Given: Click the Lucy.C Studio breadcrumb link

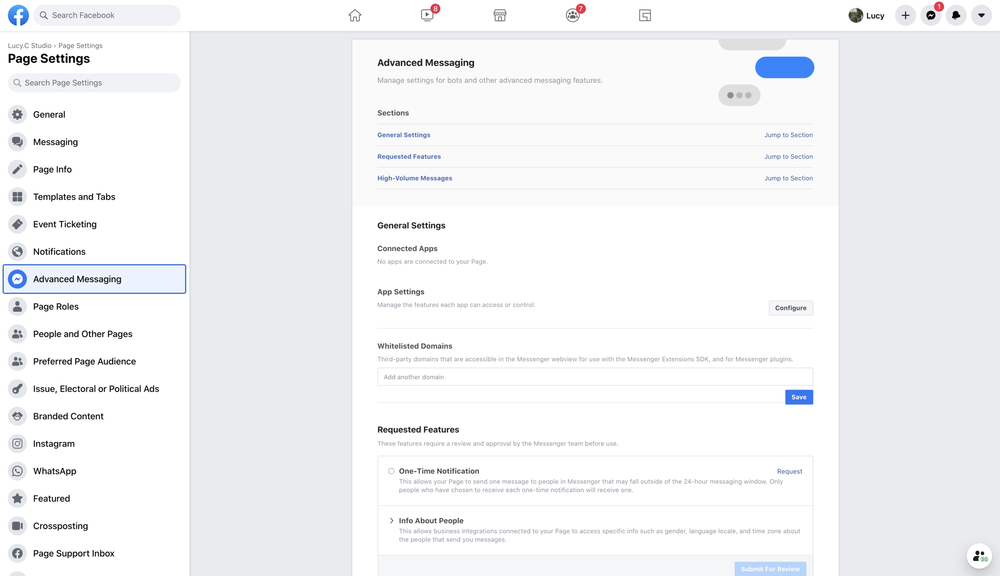Looking at the screenshot, I should pyautogui.click(x=29, y=46).
